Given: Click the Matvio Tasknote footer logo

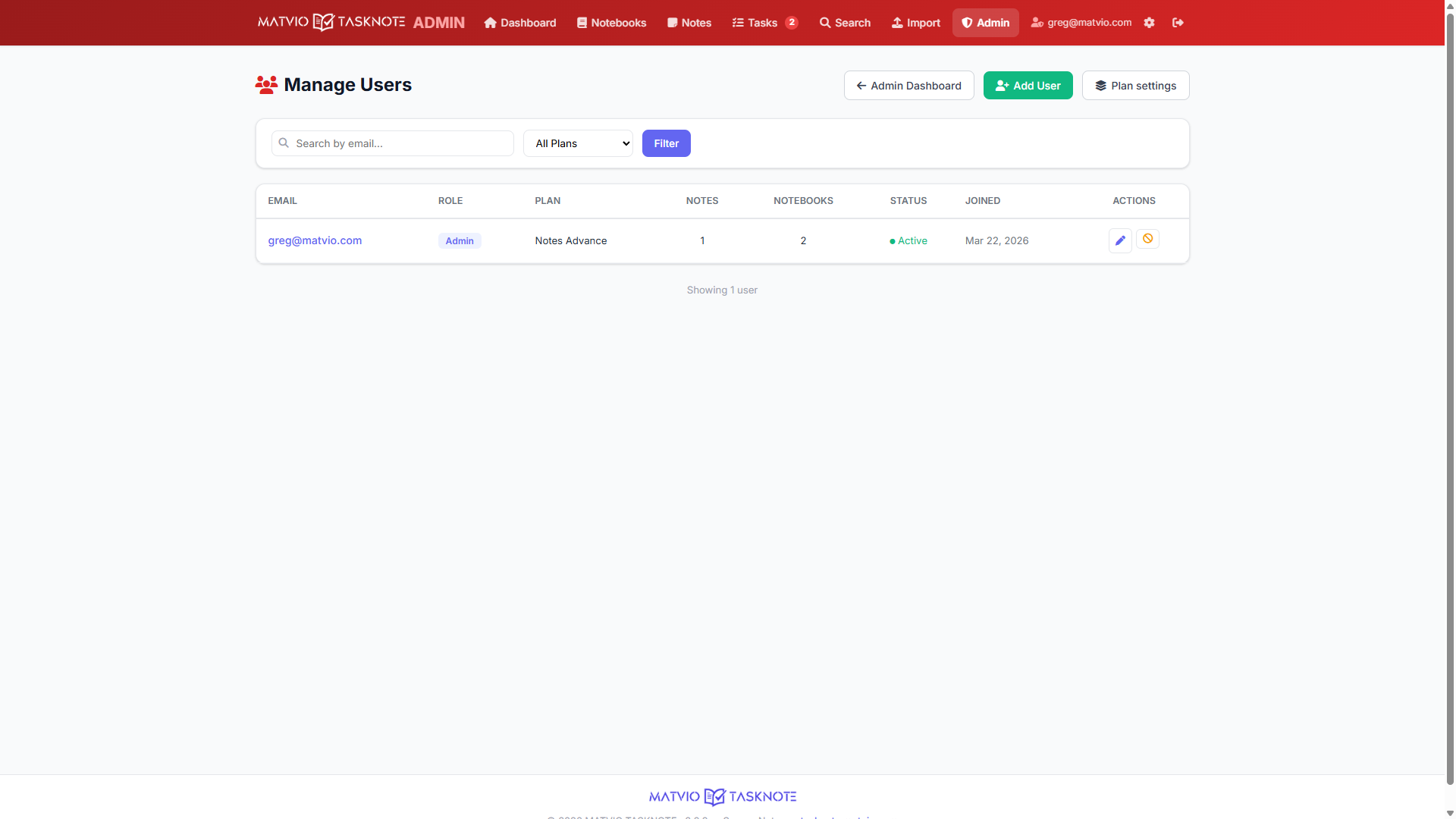Looking at the screenshot, I should [x=722, y=796].
